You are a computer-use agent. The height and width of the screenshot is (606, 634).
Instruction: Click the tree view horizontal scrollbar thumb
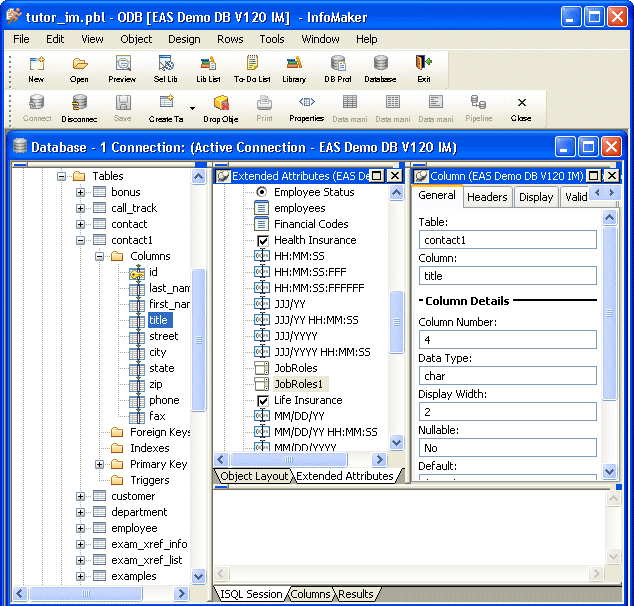point(86,593)
